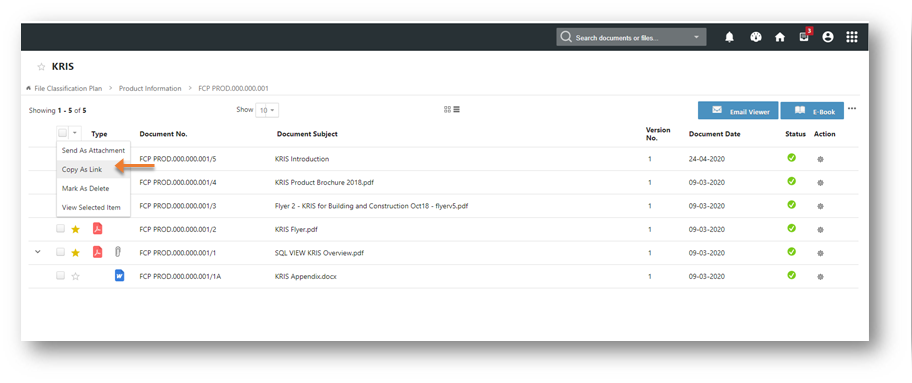Toggle the select-all header checkbox
This screenshot has height=383, width=912.
62,133
